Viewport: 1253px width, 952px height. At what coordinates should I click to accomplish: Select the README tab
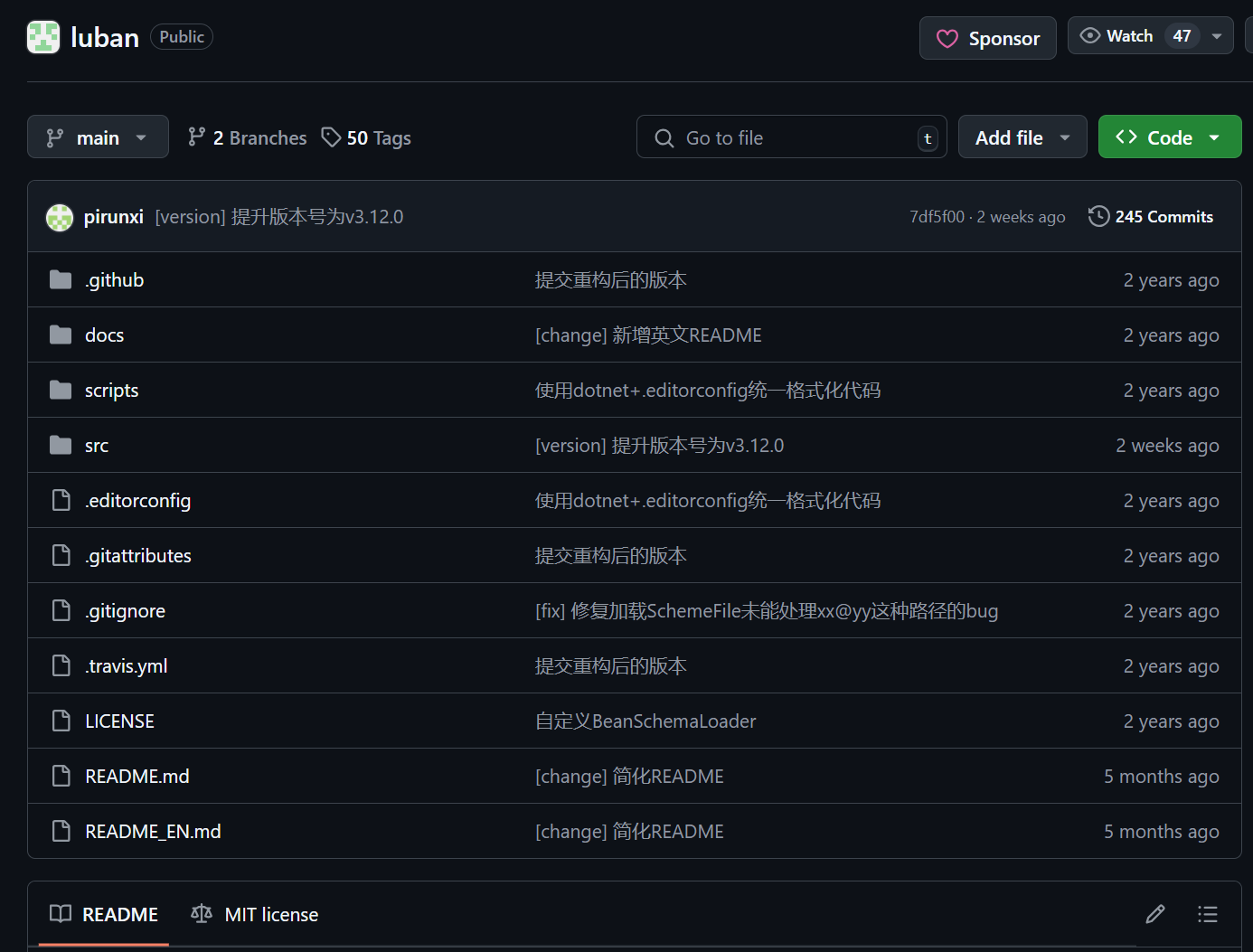click(x=119, y=914)
